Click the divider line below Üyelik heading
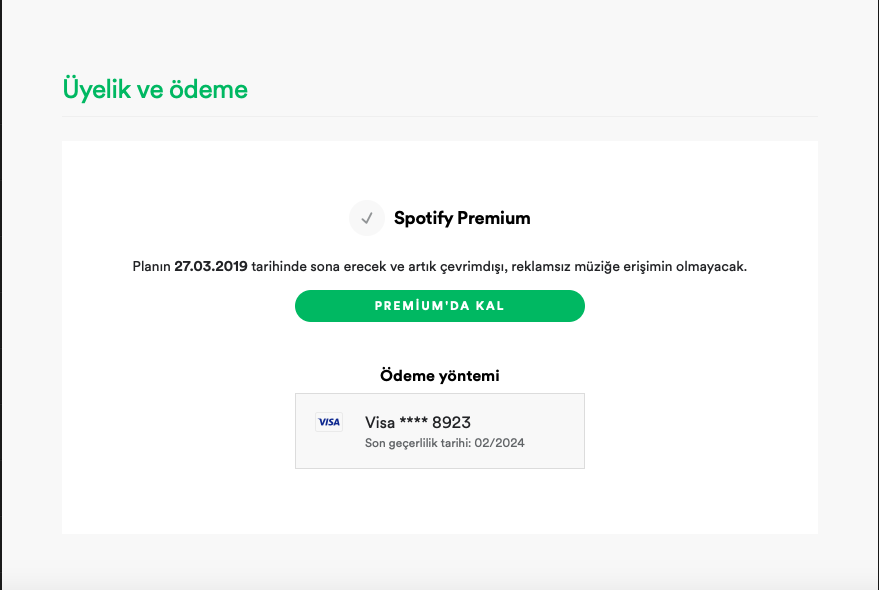 (x=440, y=117)
